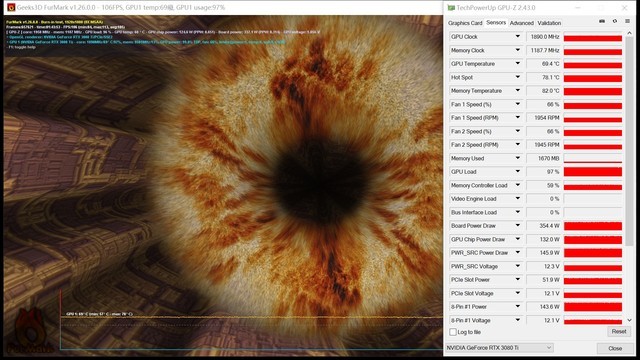640x360 pixels.
Task: Open the Memory Used sensor dropdown
Action: (518, 158)
